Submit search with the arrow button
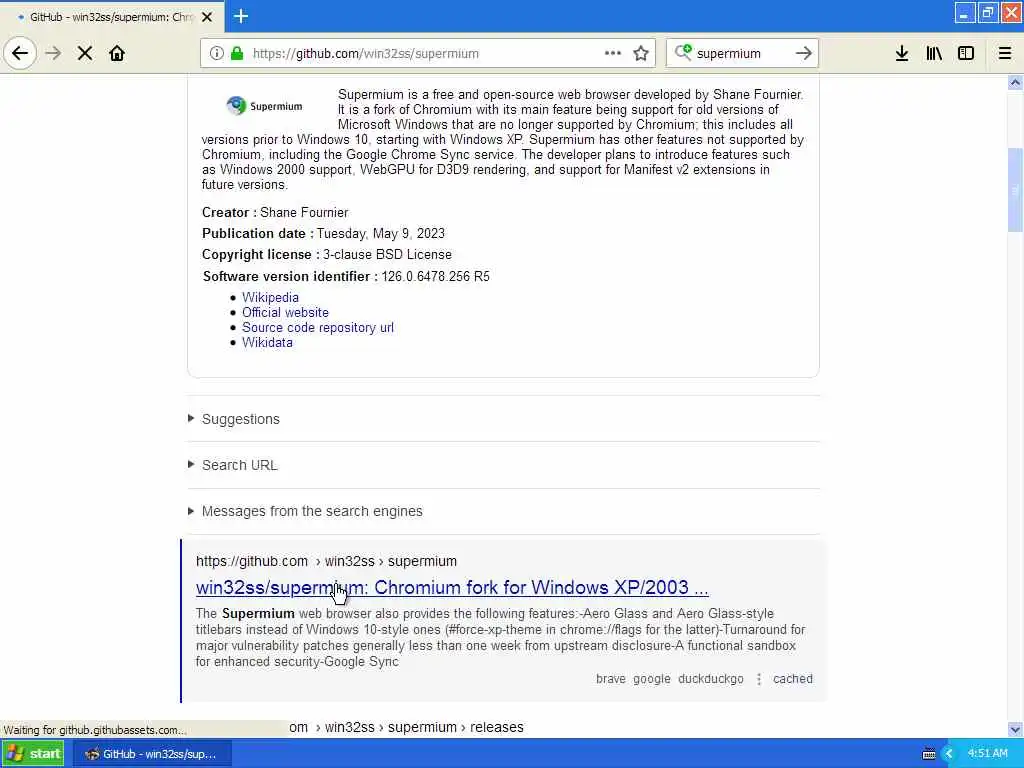 click(x=804, y=54)
